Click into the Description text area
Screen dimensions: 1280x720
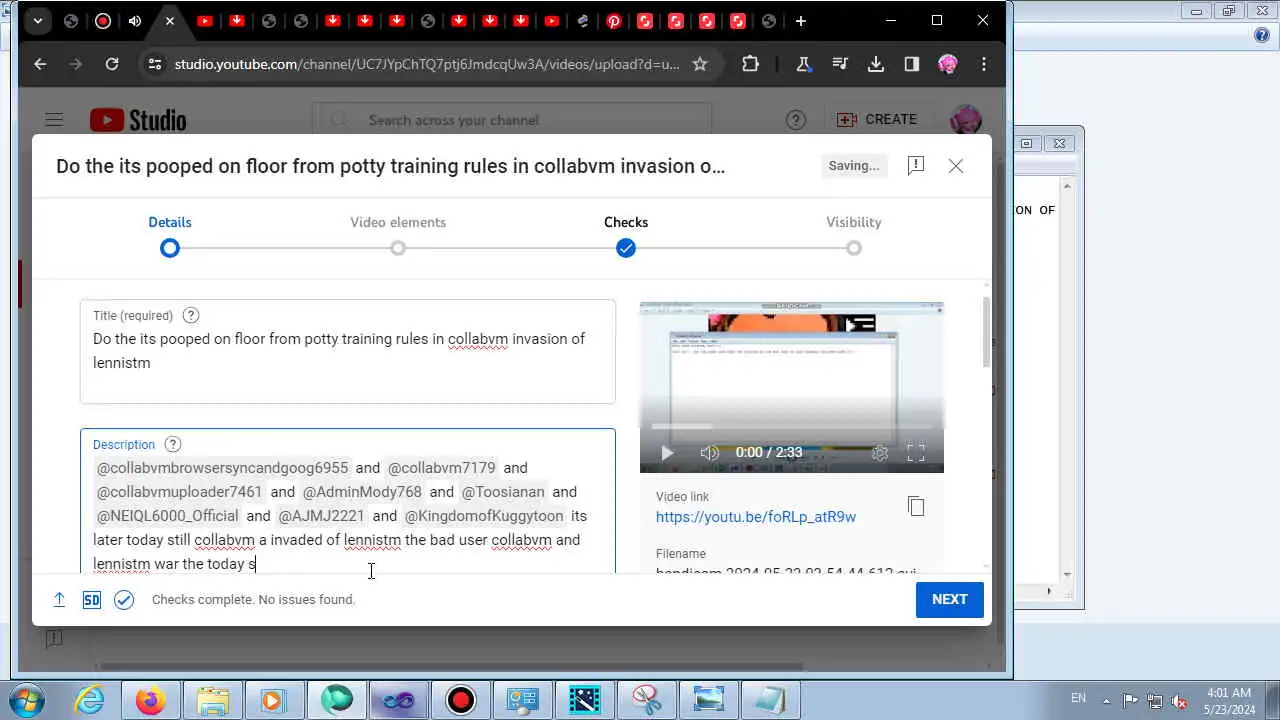coord(348,502)
